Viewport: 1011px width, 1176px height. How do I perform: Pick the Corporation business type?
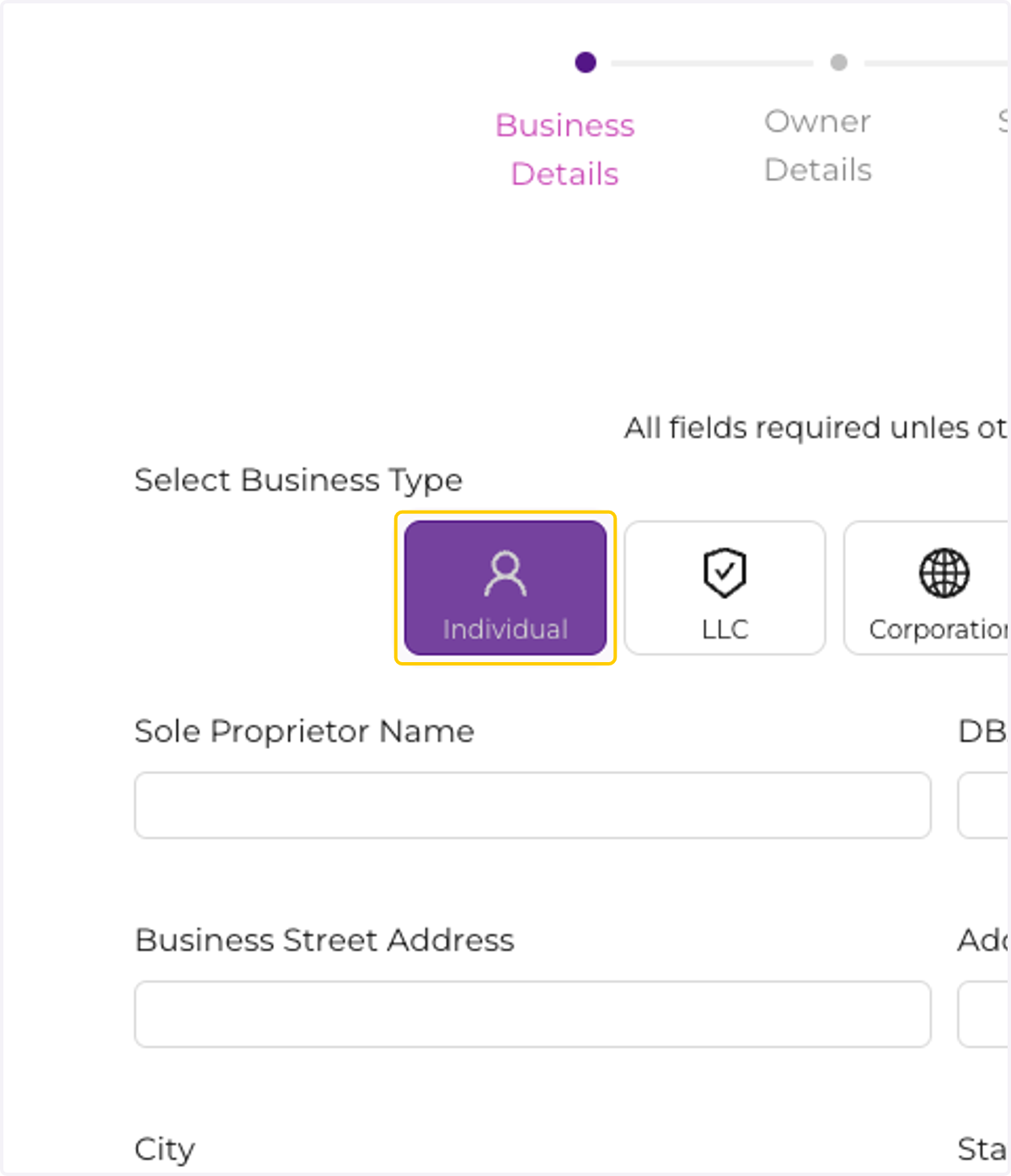[x=927, y=588]
